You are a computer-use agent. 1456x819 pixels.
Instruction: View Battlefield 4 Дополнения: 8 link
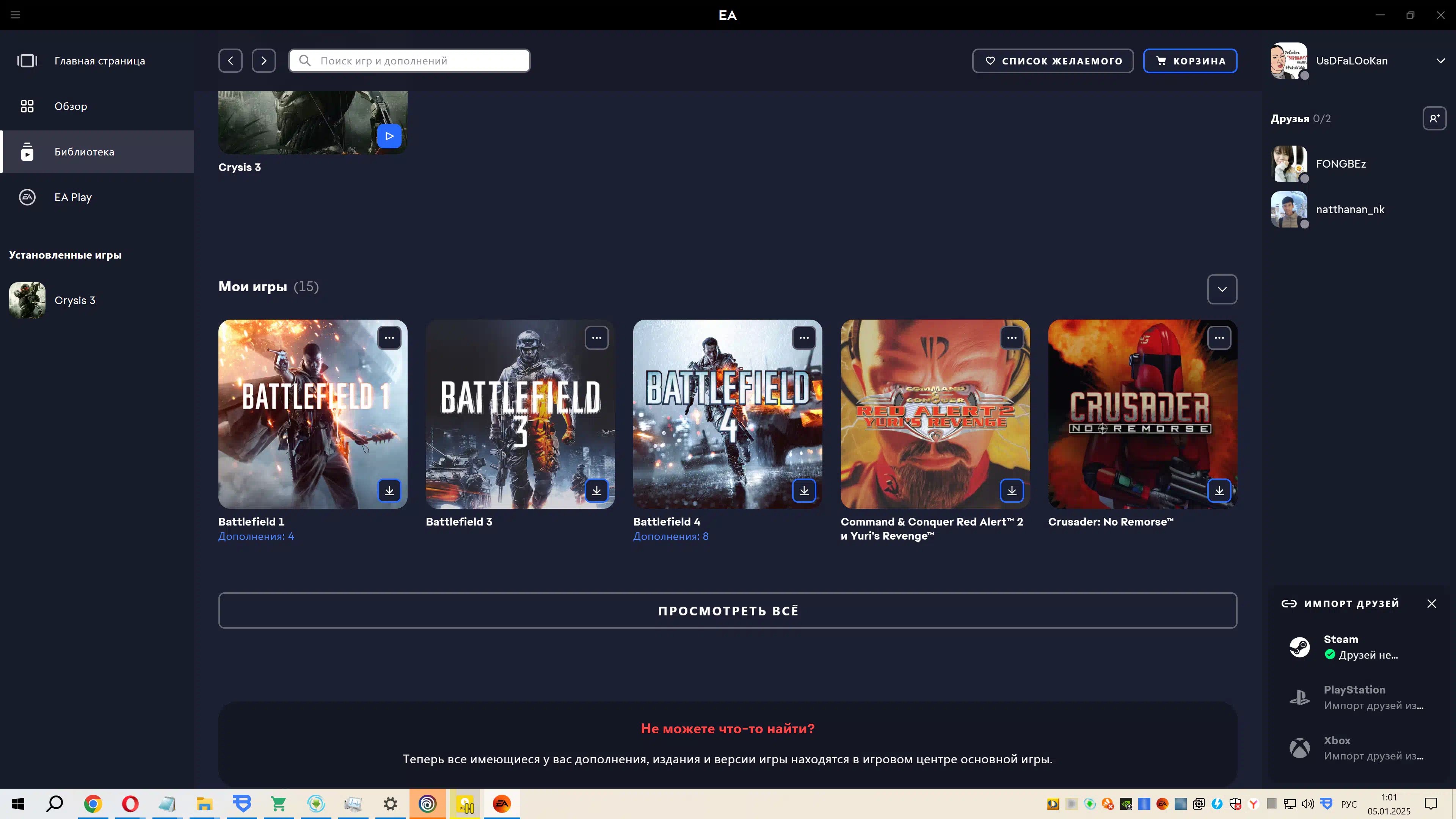pyautogui.click(x=671, y=537)
